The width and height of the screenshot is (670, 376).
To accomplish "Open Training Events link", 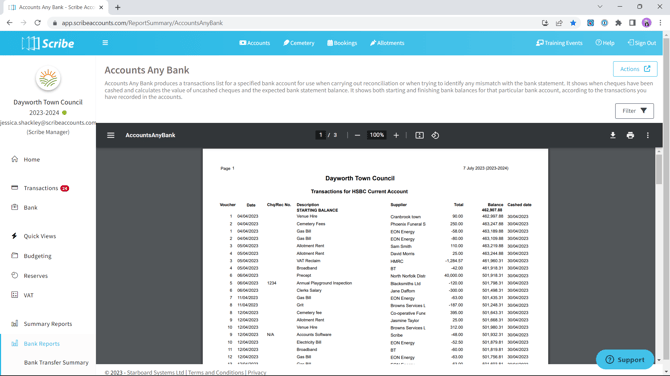I will [x=559, y=43].
